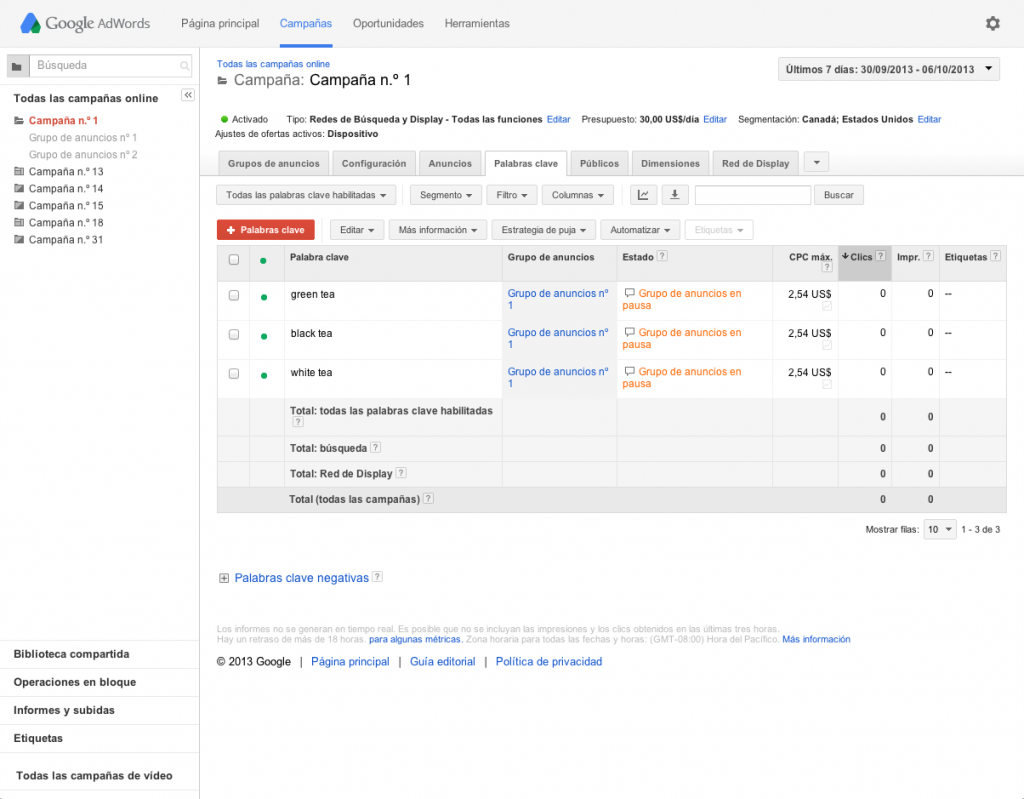The width and height of the screenshot is (1024, 799).
Task: Open the date range dropdown
Action: [888, 69]
